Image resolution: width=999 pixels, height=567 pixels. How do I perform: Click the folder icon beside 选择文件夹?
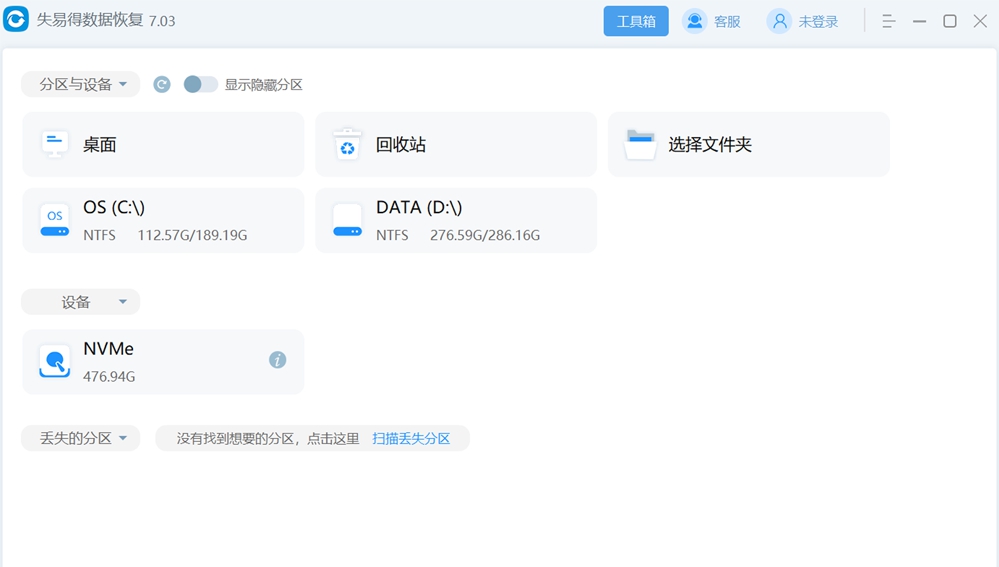[x=640, y=145]
